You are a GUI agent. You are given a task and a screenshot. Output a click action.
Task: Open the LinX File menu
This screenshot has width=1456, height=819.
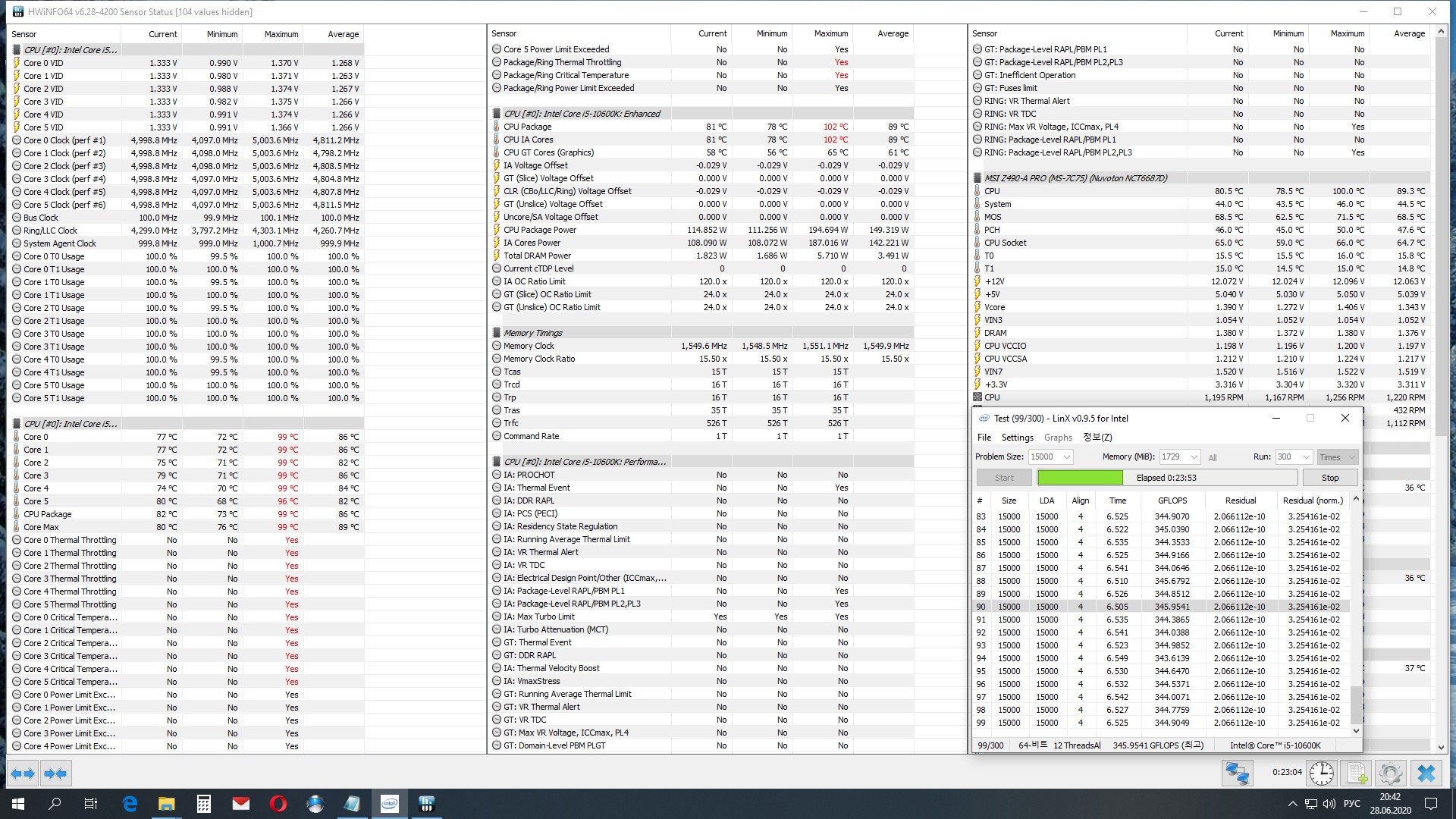point(984,438)
